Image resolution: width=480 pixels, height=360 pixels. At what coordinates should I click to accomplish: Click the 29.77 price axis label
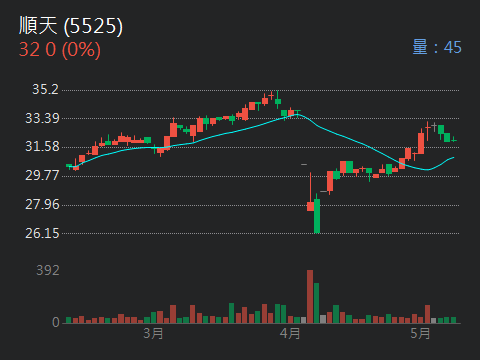click(x=42, y=175)
